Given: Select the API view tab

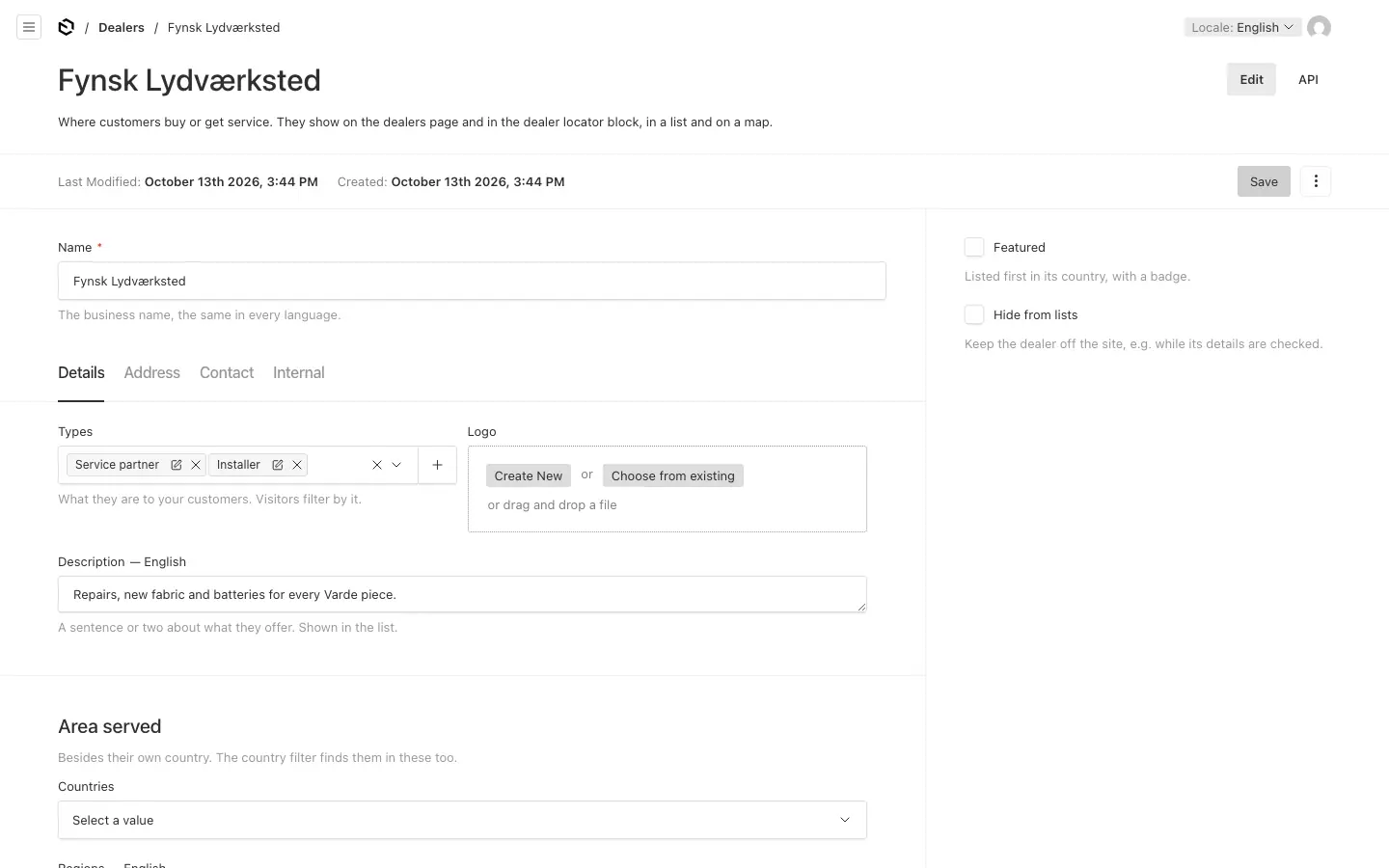Looking at the screenshot, I should [x=1308, y=80].
